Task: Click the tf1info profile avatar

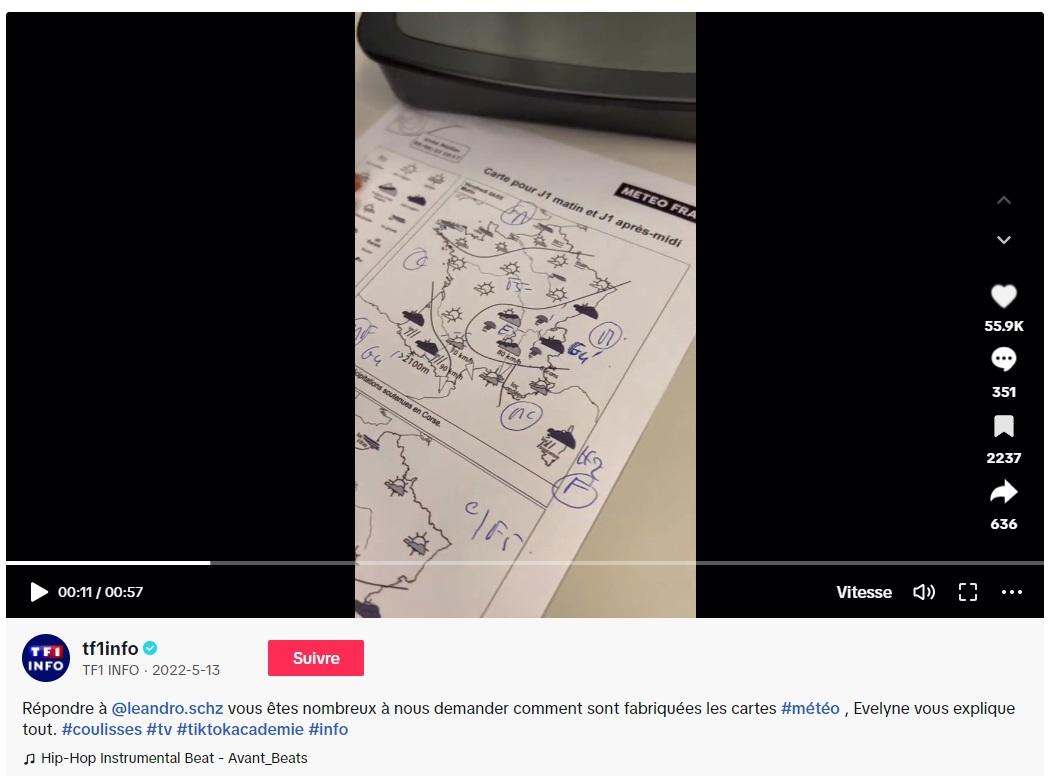Action: coord(46,658)
